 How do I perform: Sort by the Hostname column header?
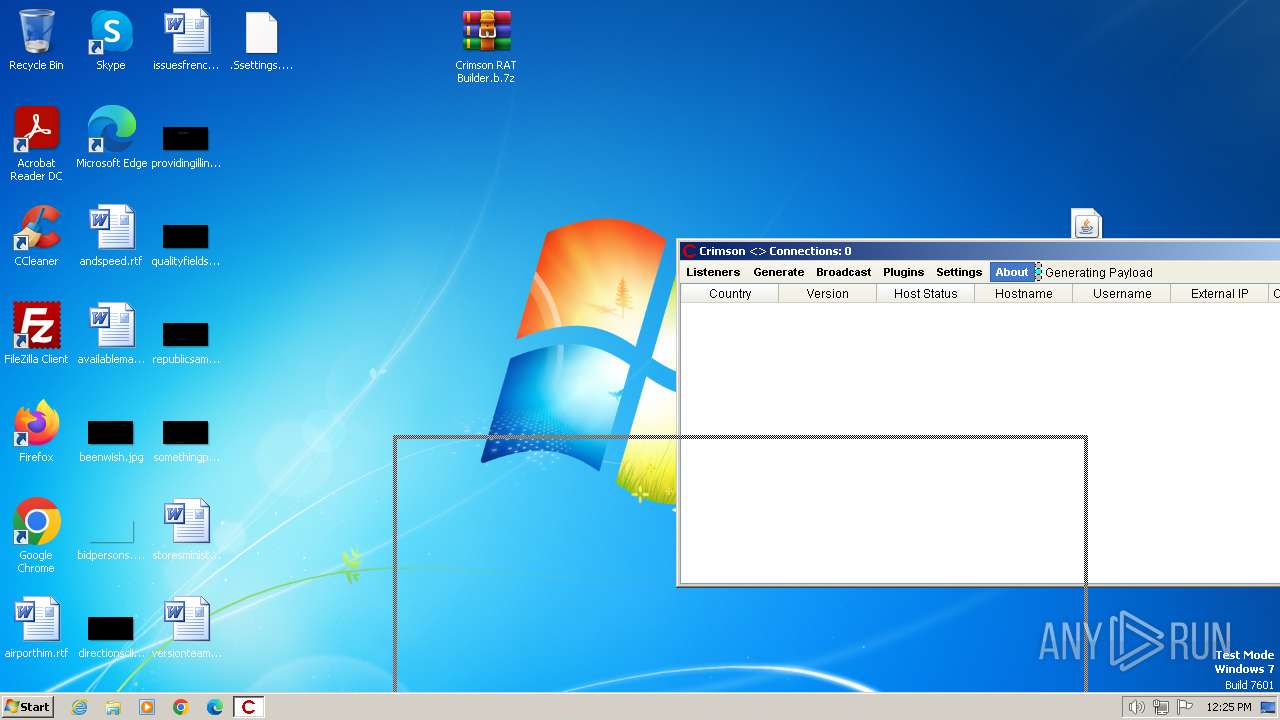pyautogui.click(x=1024, y=294)
